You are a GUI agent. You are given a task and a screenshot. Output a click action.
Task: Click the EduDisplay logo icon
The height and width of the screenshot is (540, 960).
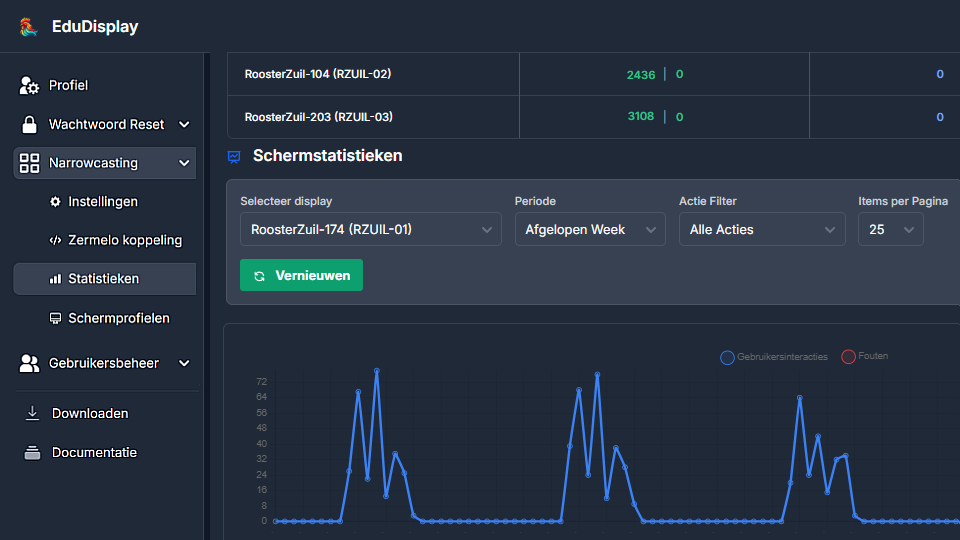pos(28,27)
